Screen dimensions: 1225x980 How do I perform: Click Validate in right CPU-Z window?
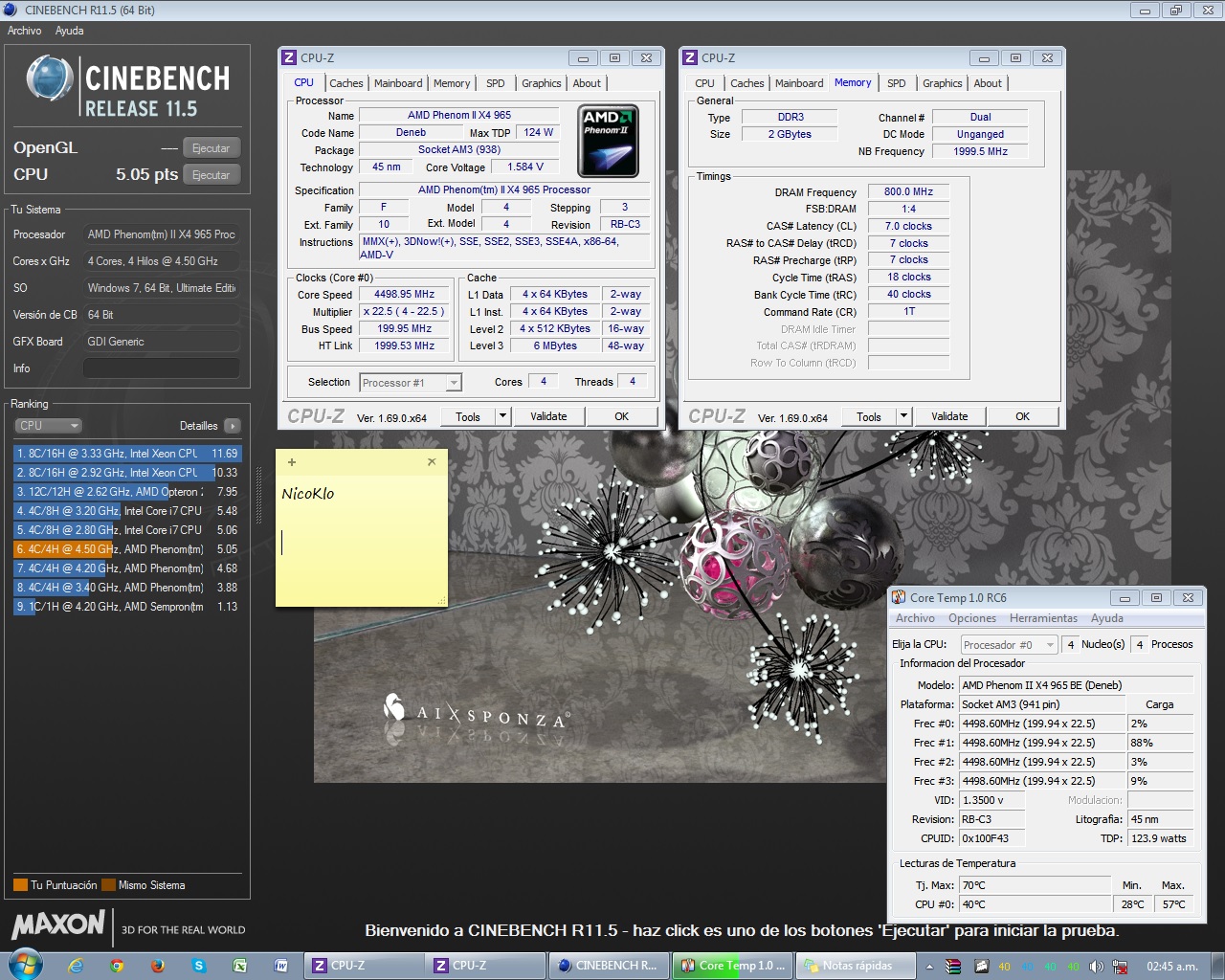pyautogui.click(x=949, y=416)
